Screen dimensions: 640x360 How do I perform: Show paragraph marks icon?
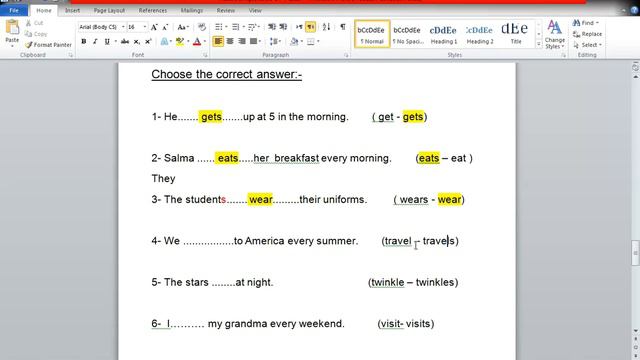(x=343, y=27)
